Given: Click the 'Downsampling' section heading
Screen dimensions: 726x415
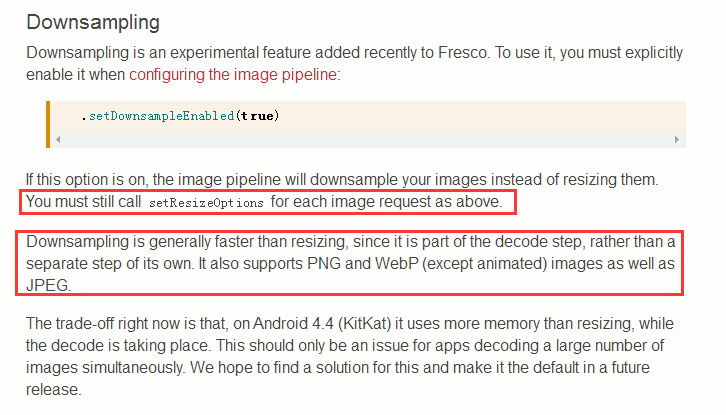Looking at the screenshot, I should click(x=93, y=22).
